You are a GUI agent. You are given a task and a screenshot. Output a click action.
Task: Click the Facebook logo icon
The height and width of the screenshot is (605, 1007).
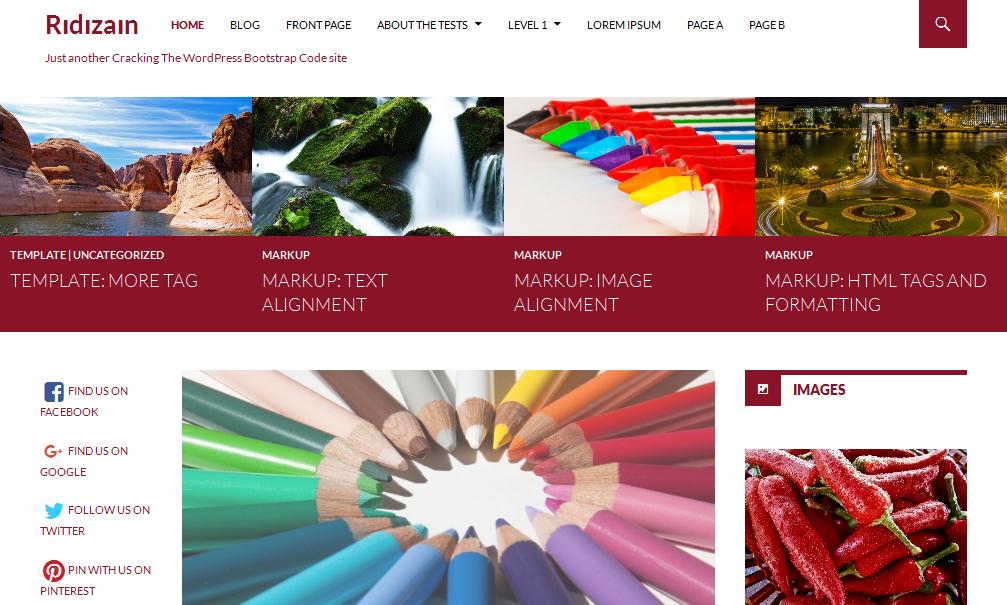click(54, 391)
